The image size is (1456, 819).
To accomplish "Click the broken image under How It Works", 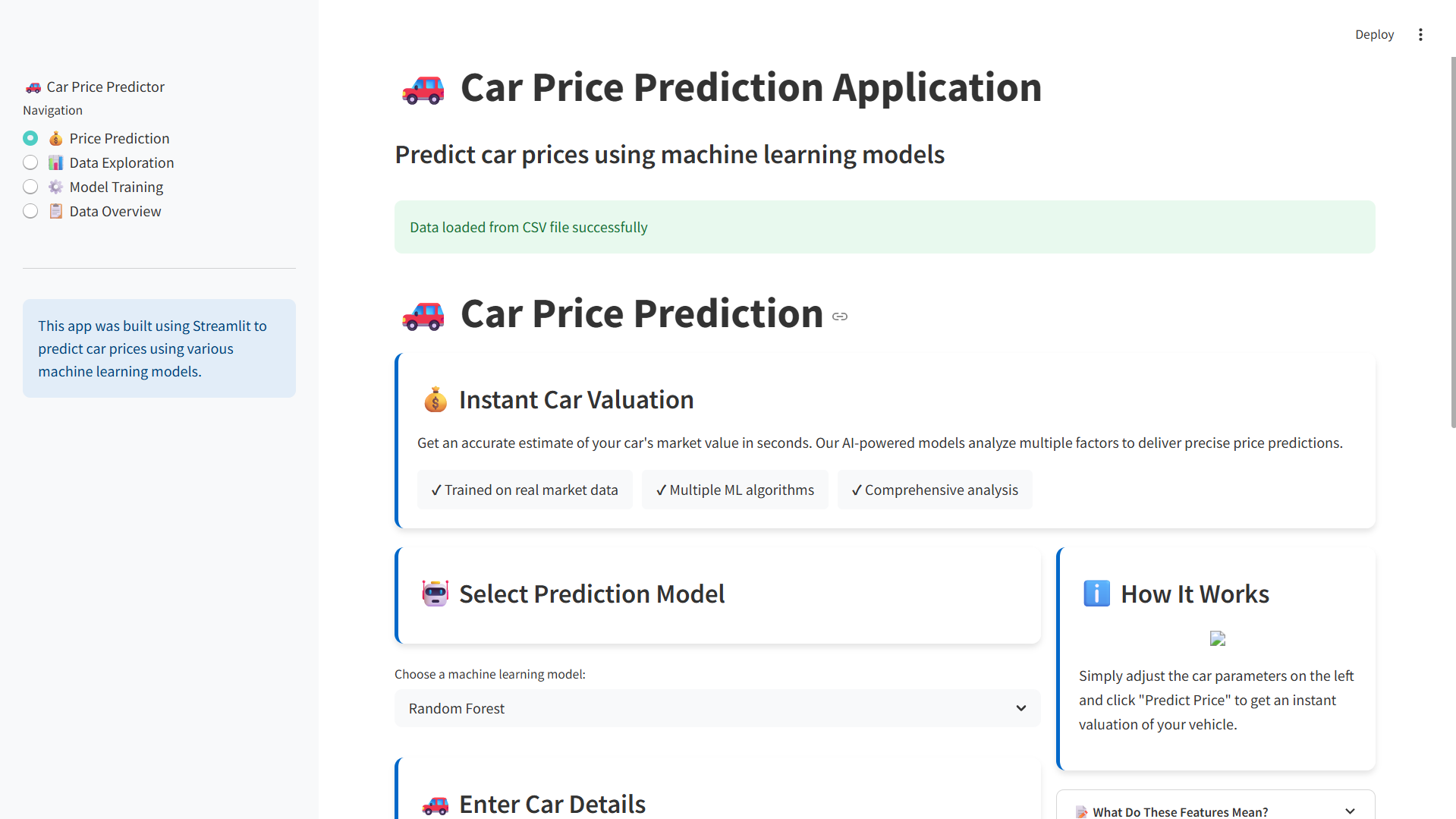I will tap(1217, 639).
